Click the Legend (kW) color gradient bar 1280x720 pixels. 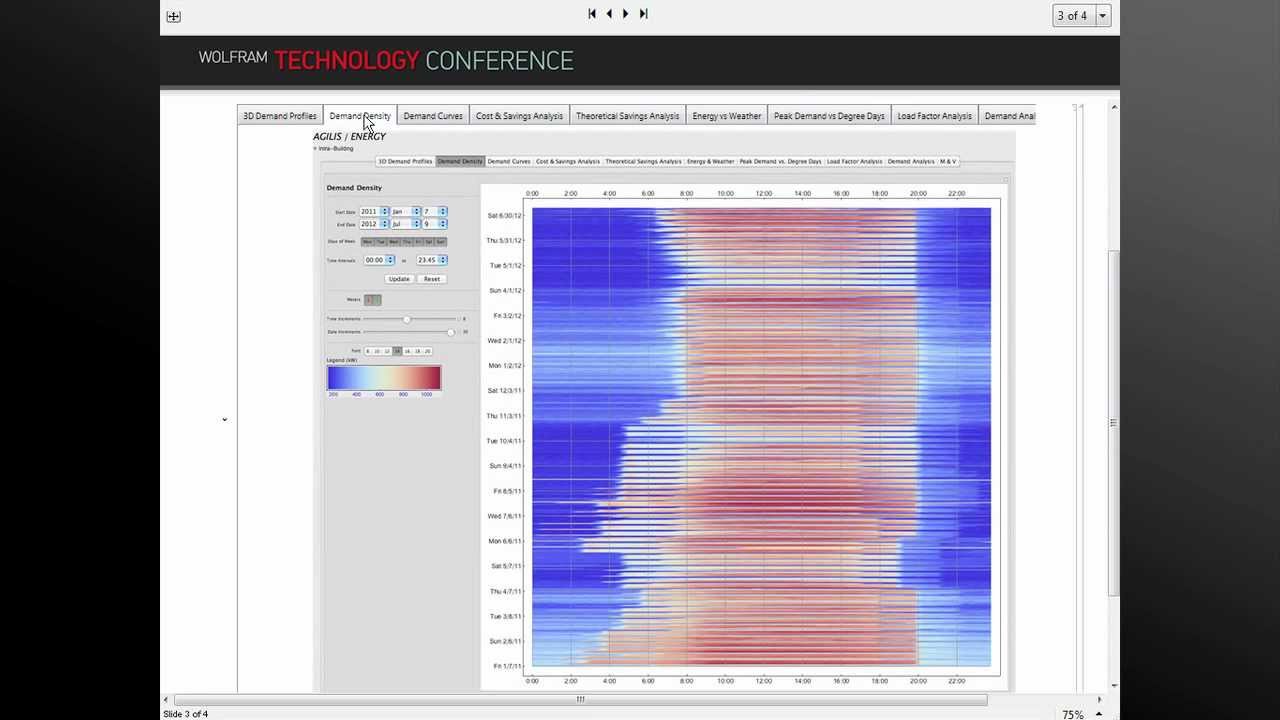384,377
